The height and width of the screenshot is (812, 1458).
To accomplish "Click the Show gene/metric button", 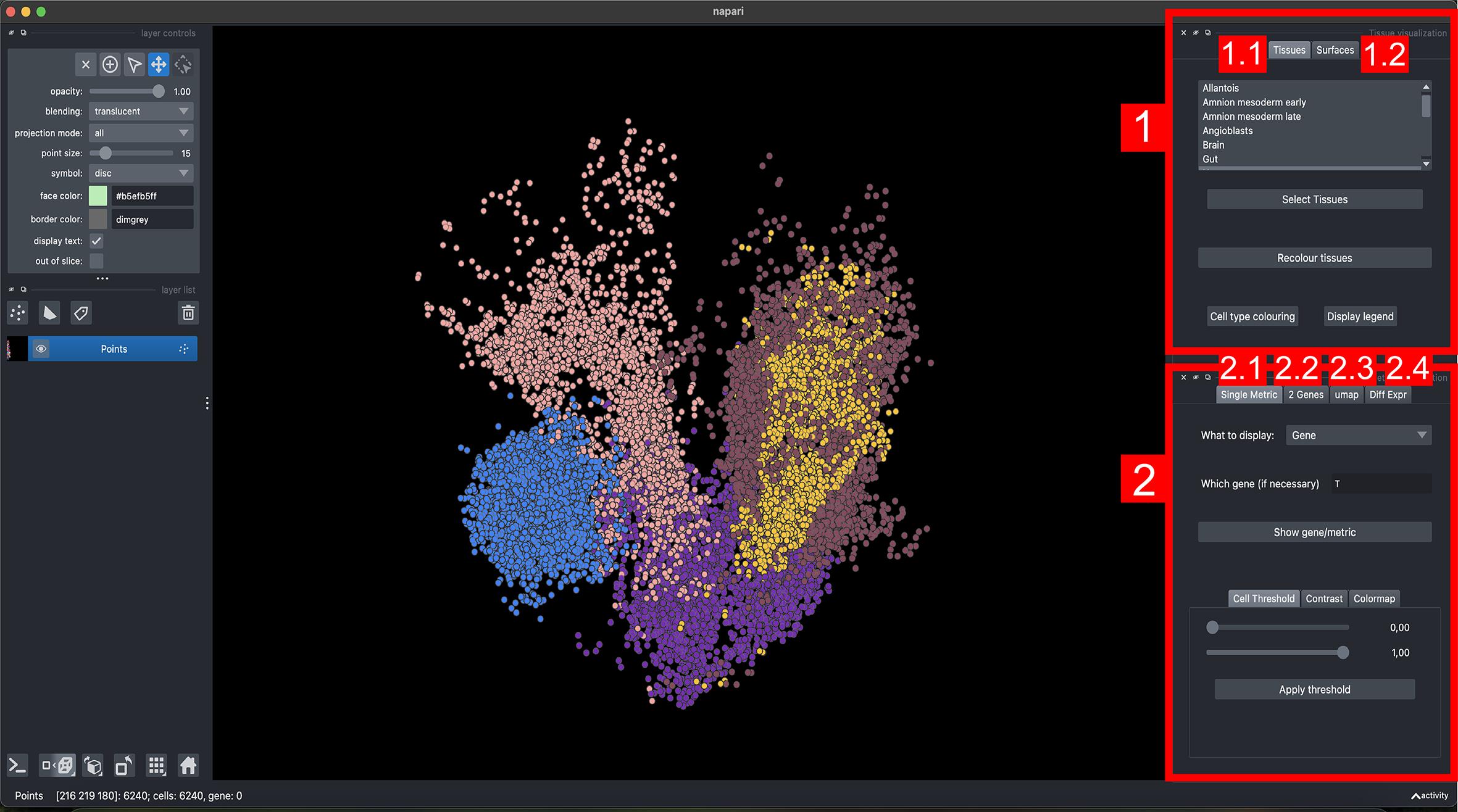I will pyautogui.click(x=1314, y=532).
